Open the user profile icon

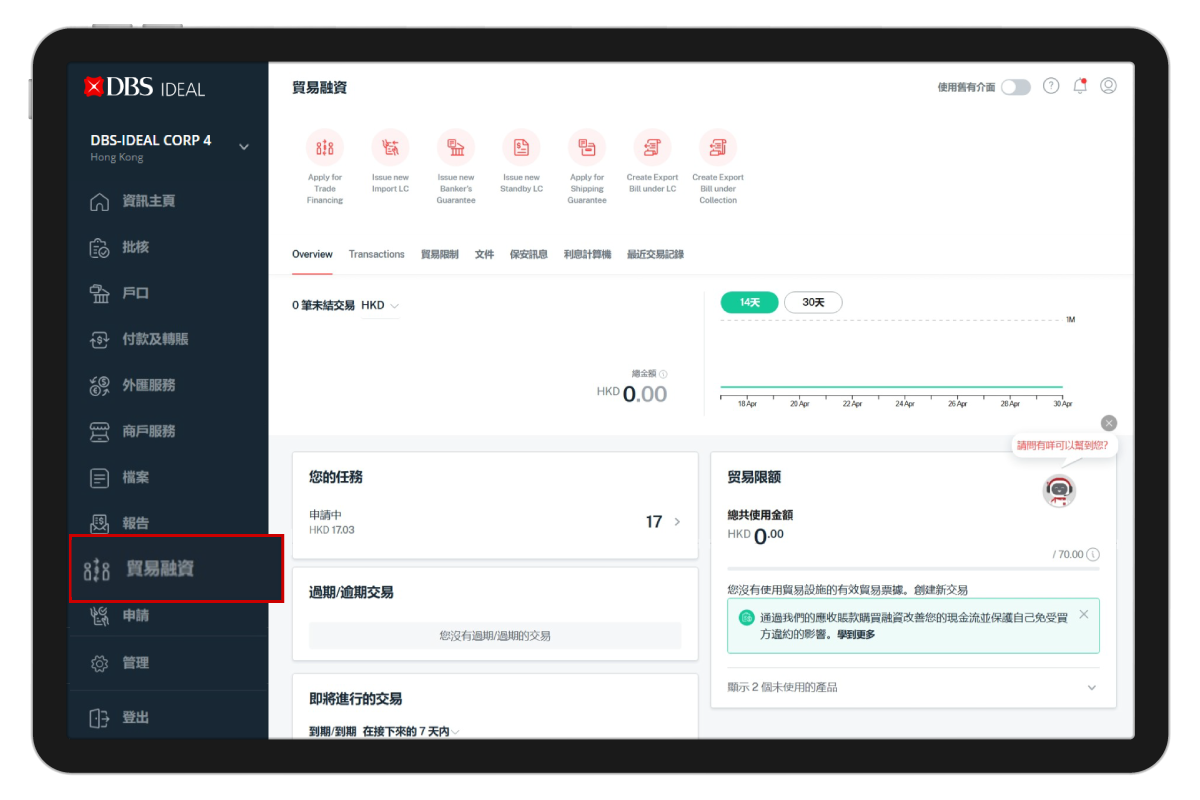[x=1108, y=86]
